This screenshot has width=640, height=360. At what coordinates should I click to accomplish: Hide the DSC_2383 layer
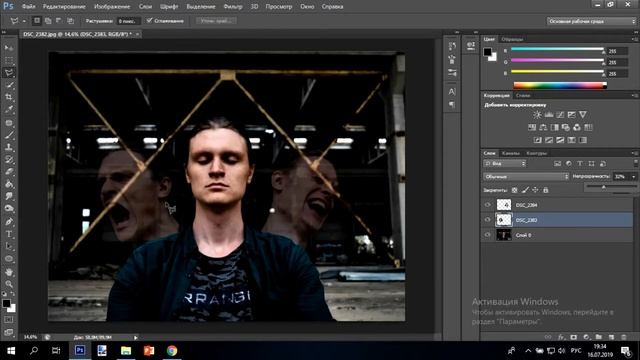coord(487,220)
